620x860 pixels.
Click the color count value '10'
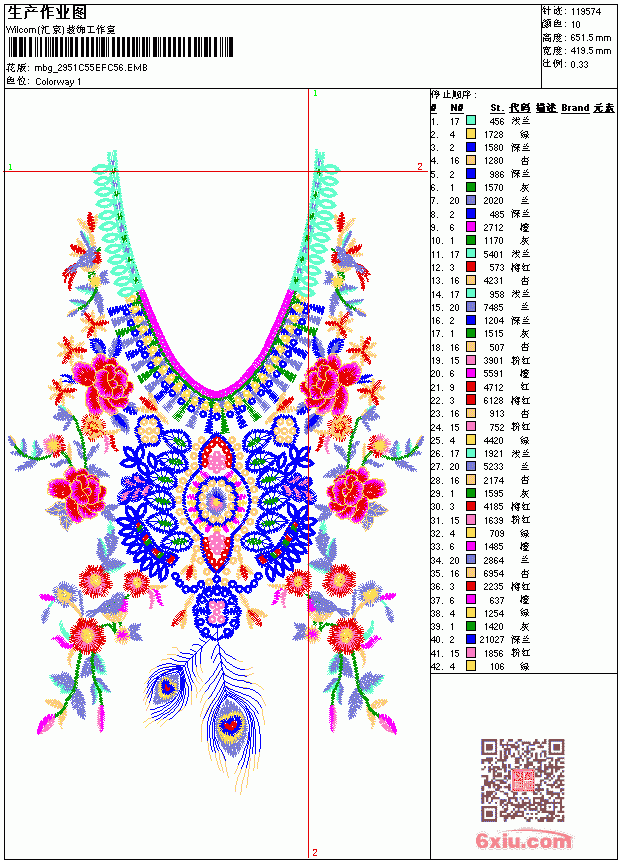(x=576, y=25)
